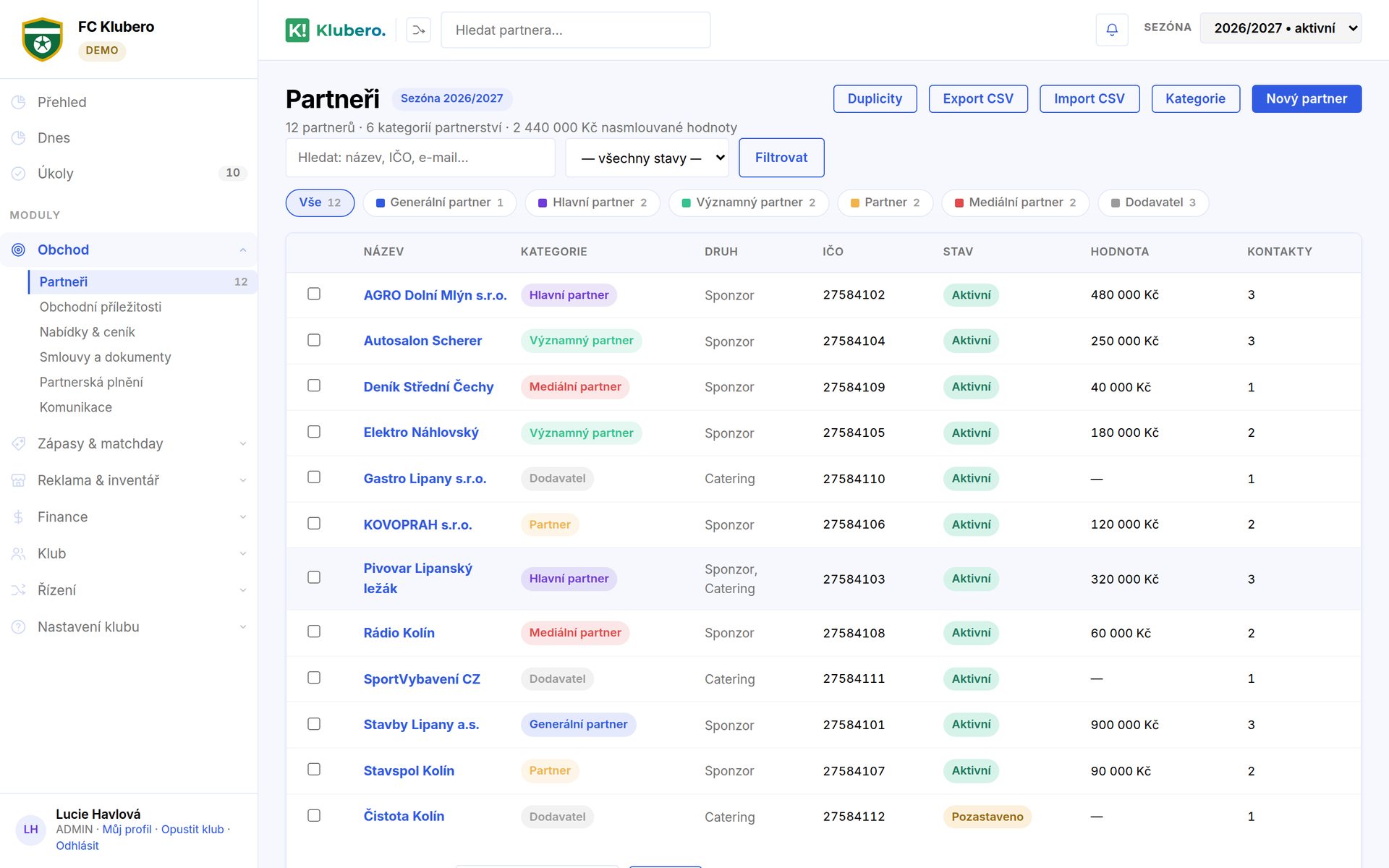Toggle the sidebar collapse icon button
1389x868 pixels.
pos(418,30)
